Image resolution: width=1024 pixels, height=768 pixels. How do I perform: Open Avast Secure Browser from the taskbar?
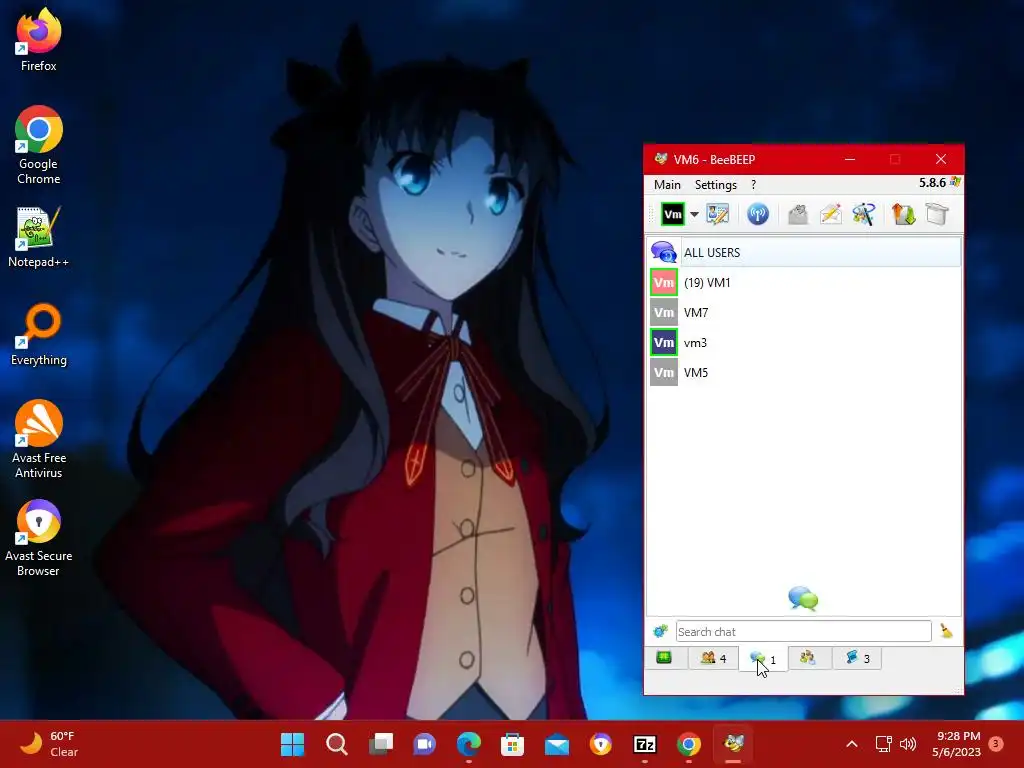pos(601,744)
